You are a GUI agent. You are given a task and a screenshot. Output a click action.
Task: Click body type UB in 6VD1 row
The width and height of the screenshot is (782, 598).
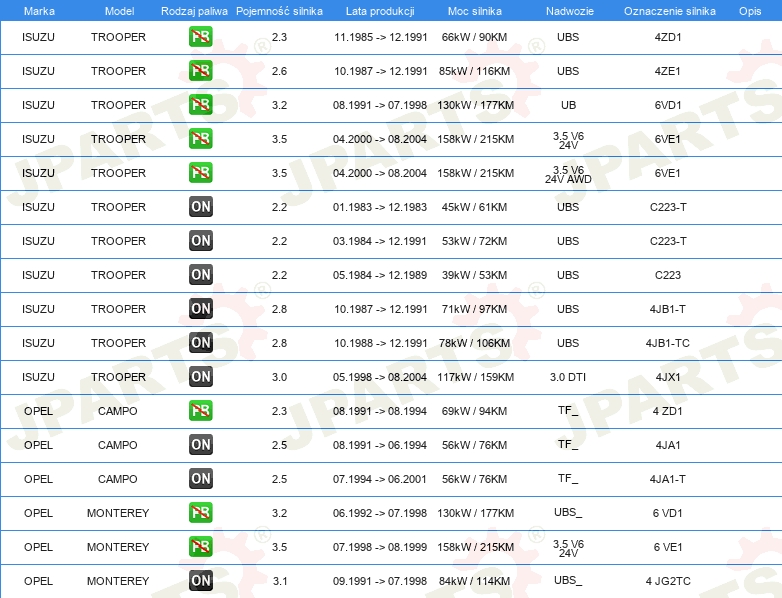(x=568, y=105)
